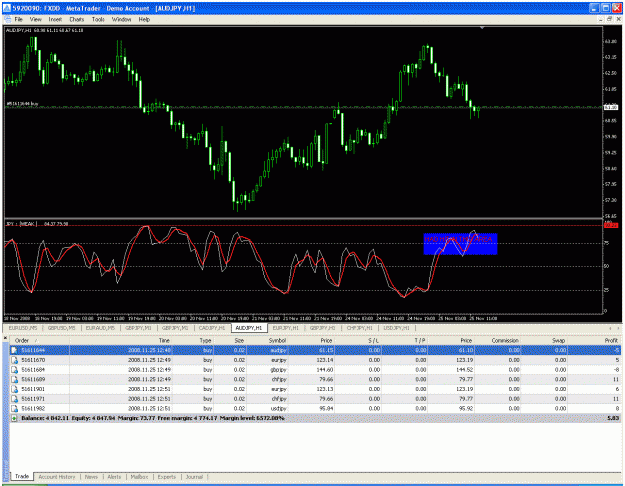The image size is (625, 486).
Task: Click the green icon on the Balance row
Action: point(14,418)
